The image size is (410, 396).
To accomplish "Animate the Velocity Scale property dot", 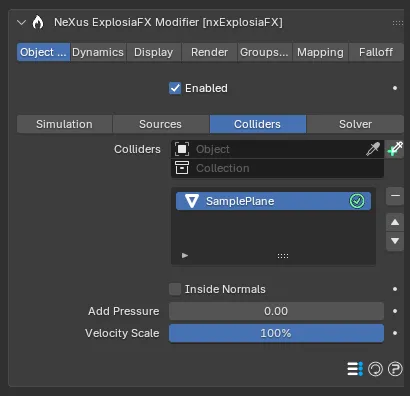I will (x=395, y=333).
